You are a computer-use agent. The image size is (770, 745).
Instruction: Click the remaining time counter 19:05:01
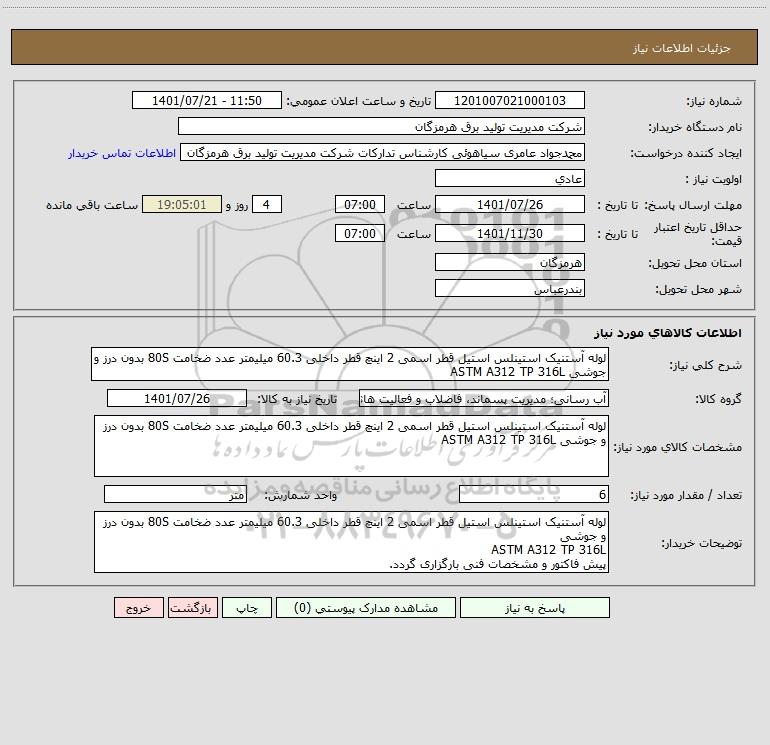pyautogui.click(x=182, y=204)
